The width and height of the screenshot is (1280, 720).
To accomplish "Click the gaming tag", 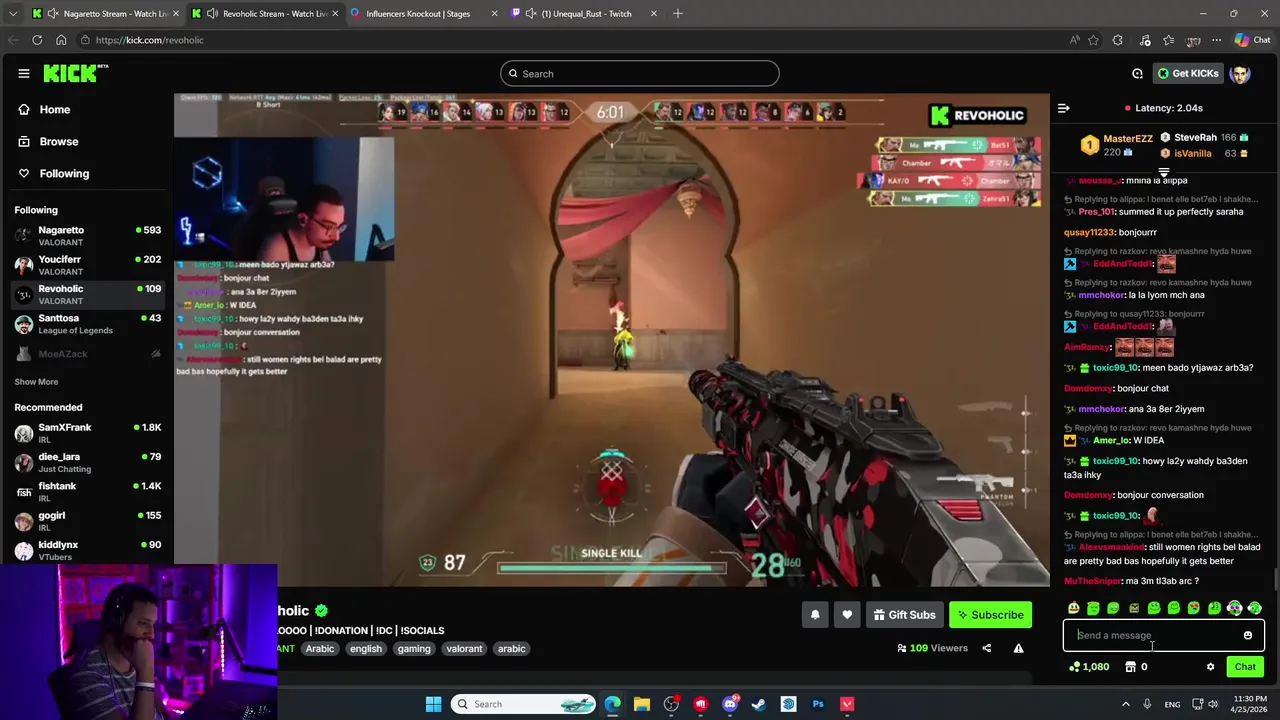I will pyautogui.click(x=413, y=649).
